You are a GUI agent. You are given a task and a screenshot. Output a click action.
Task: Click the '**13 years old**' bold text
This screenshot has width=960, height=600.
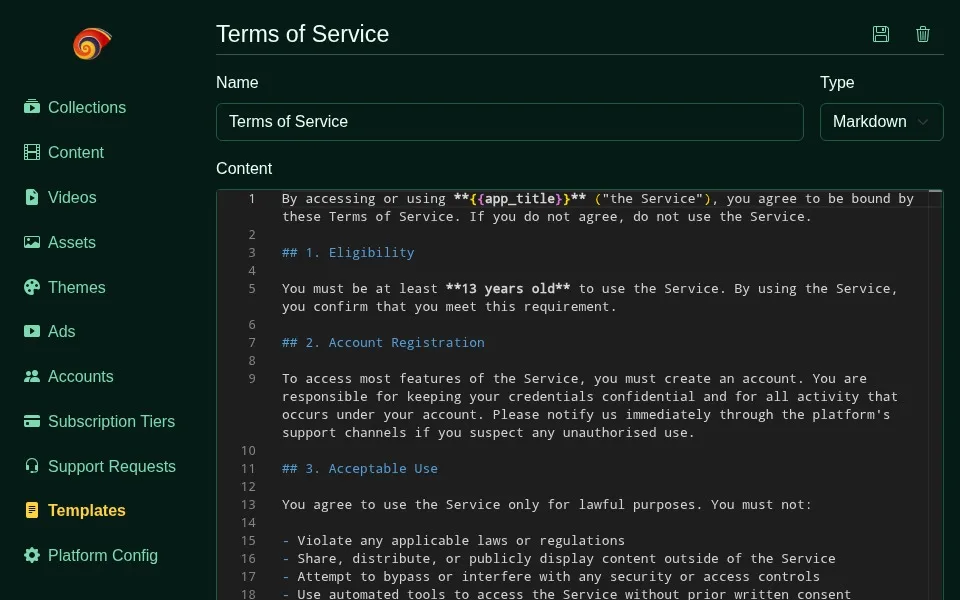tap(508, 288)
